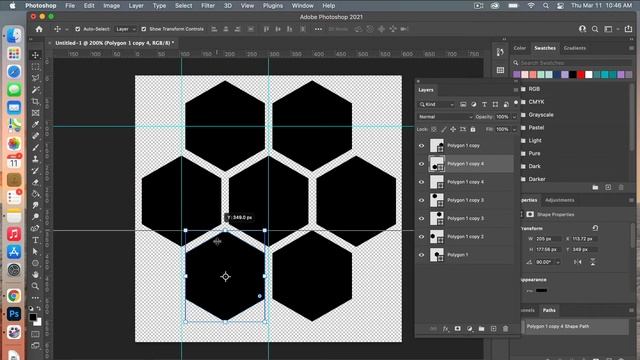Toggle lock position in Layers panel
Image resolution: width=640 pixels, height=360 pixels.
(453, 129)
